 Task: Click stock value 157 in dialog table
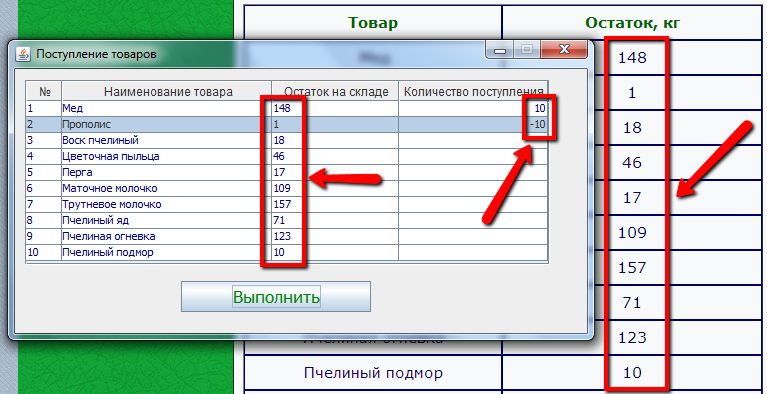click(282, 204)
